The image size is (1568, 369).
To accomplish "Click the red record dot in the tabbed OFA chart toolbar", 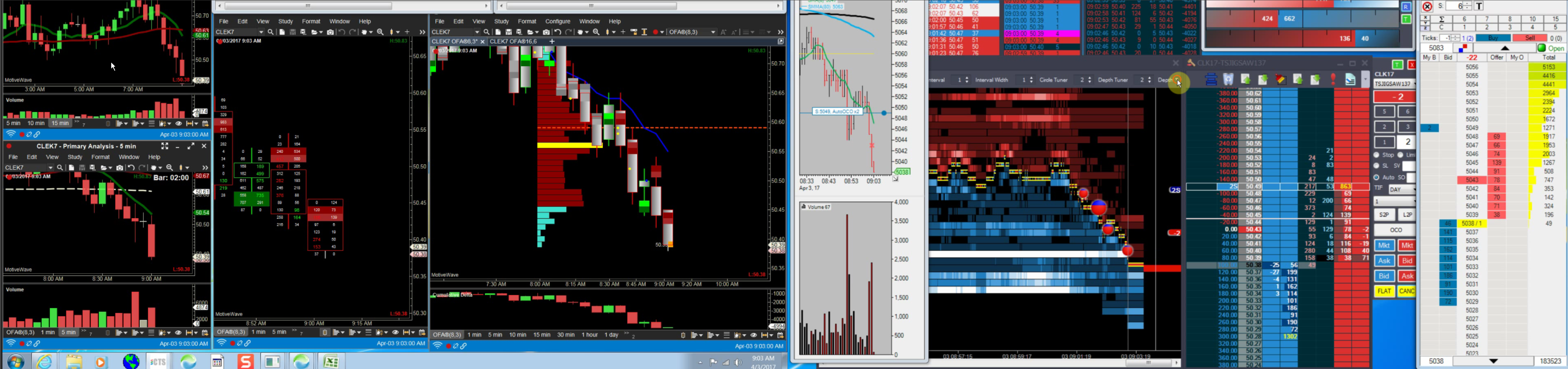I will (x=656, y=32).
